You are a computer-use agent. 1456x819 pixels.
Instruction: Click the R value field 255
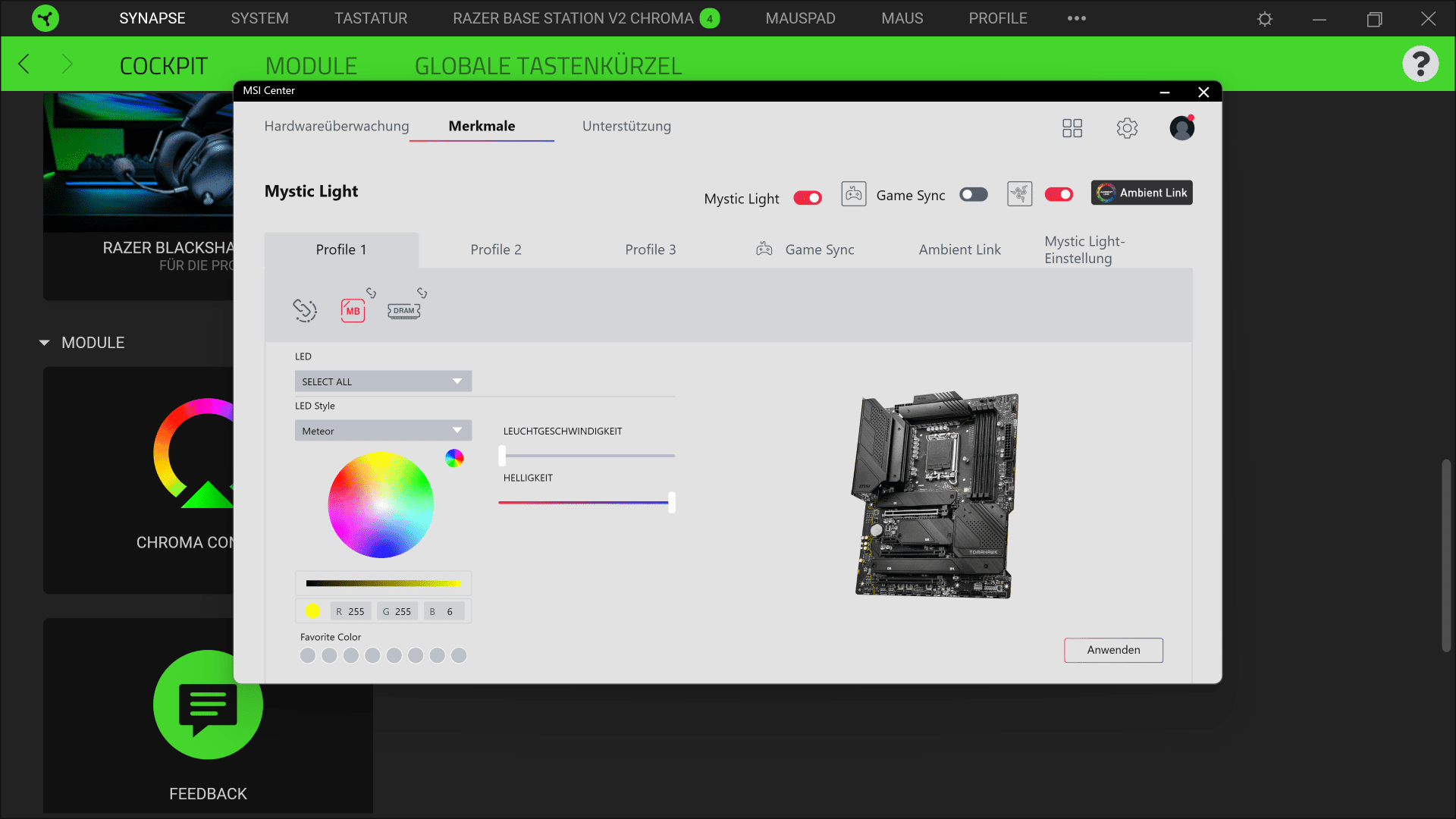click(x=350, y=611)
